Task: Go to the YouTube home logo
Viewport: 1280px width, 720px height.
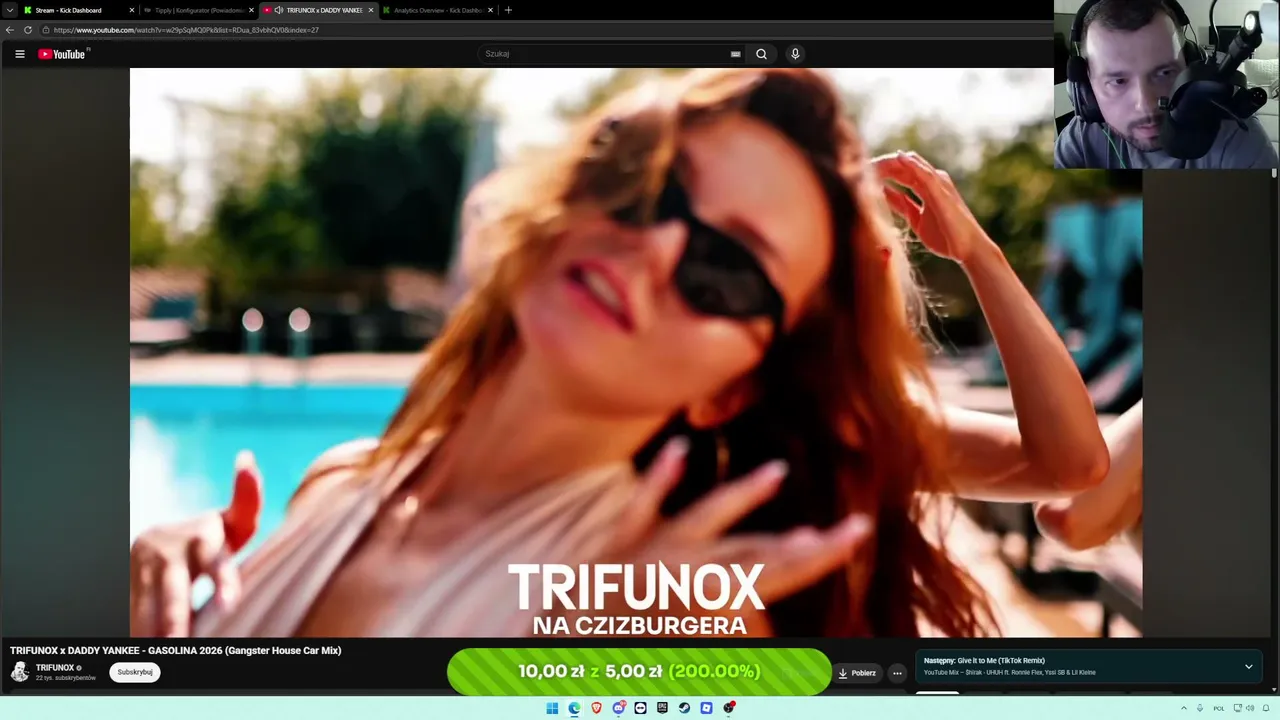Action: [62, 54]
